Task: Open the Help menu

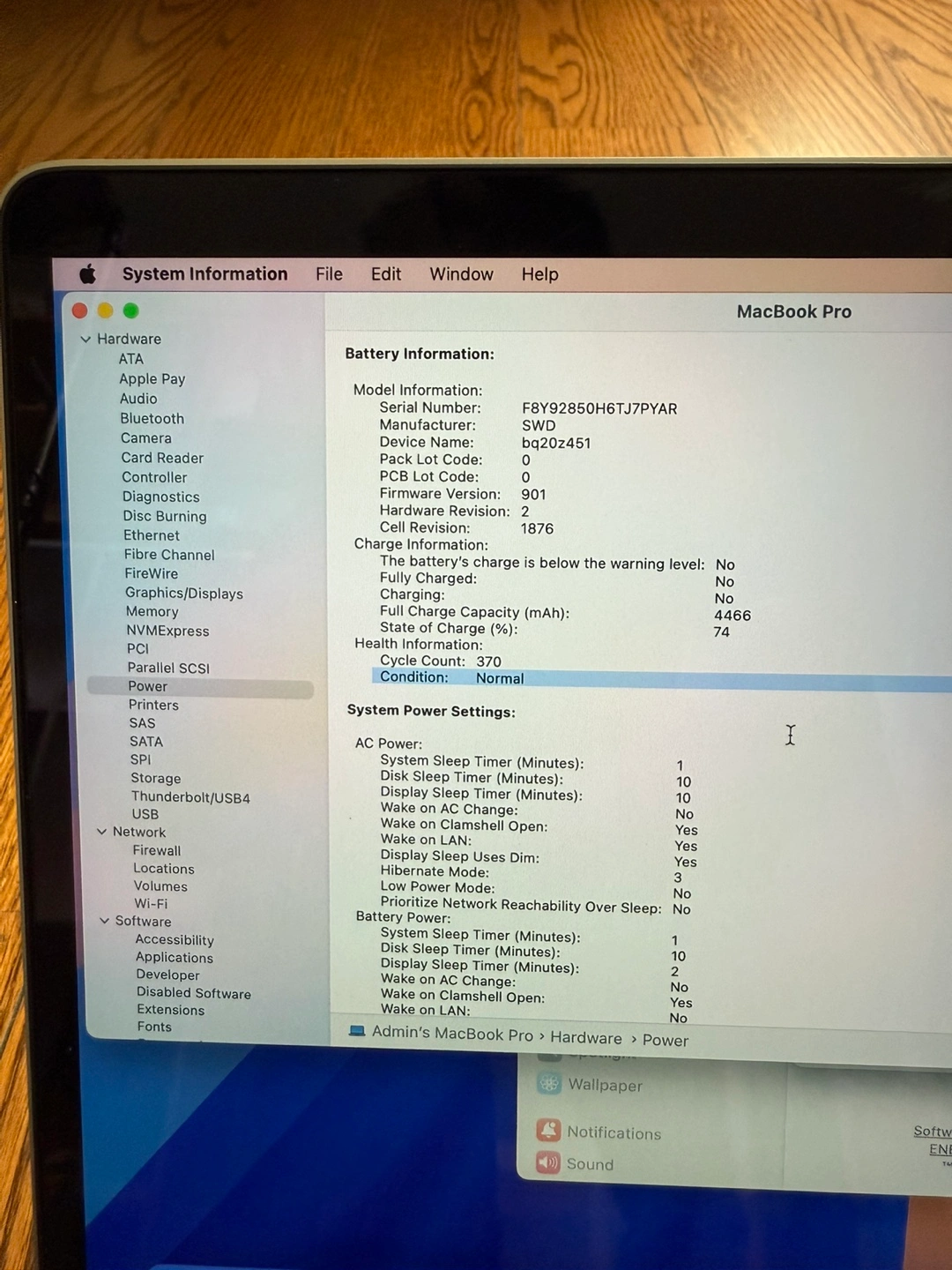Action: tap(539, 274)
